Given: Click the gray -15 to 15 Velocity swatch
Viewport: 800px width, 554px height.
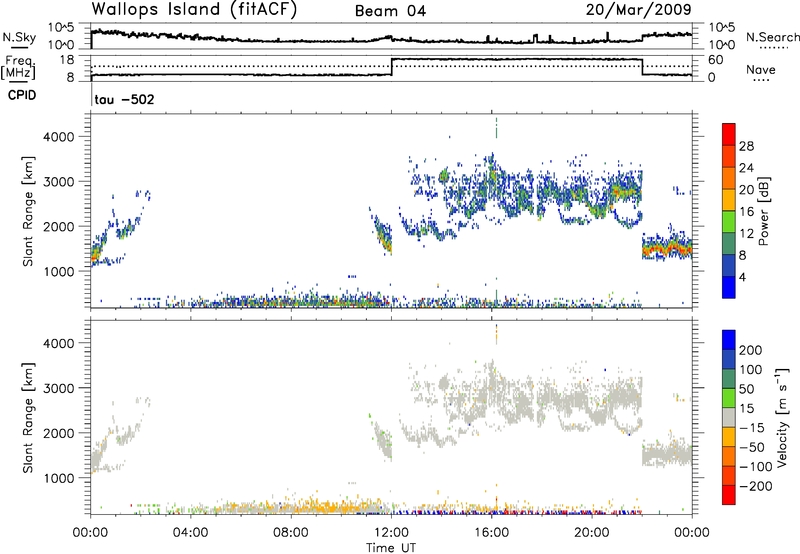Looking at the screenshot, I should (729, 418).
